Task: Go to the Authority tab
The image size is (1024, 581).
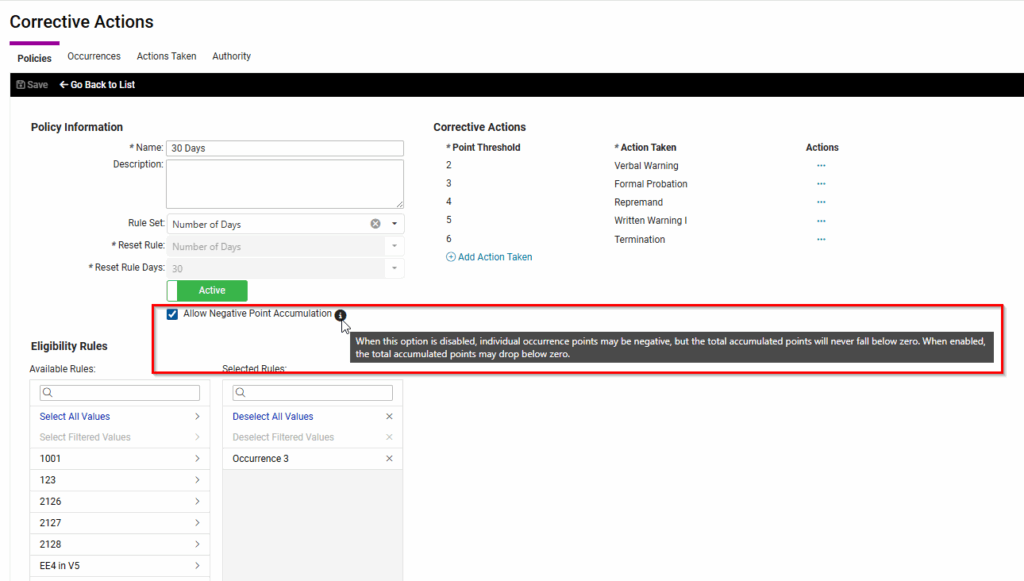Action: pyautogui.click(x=231, y=57)
